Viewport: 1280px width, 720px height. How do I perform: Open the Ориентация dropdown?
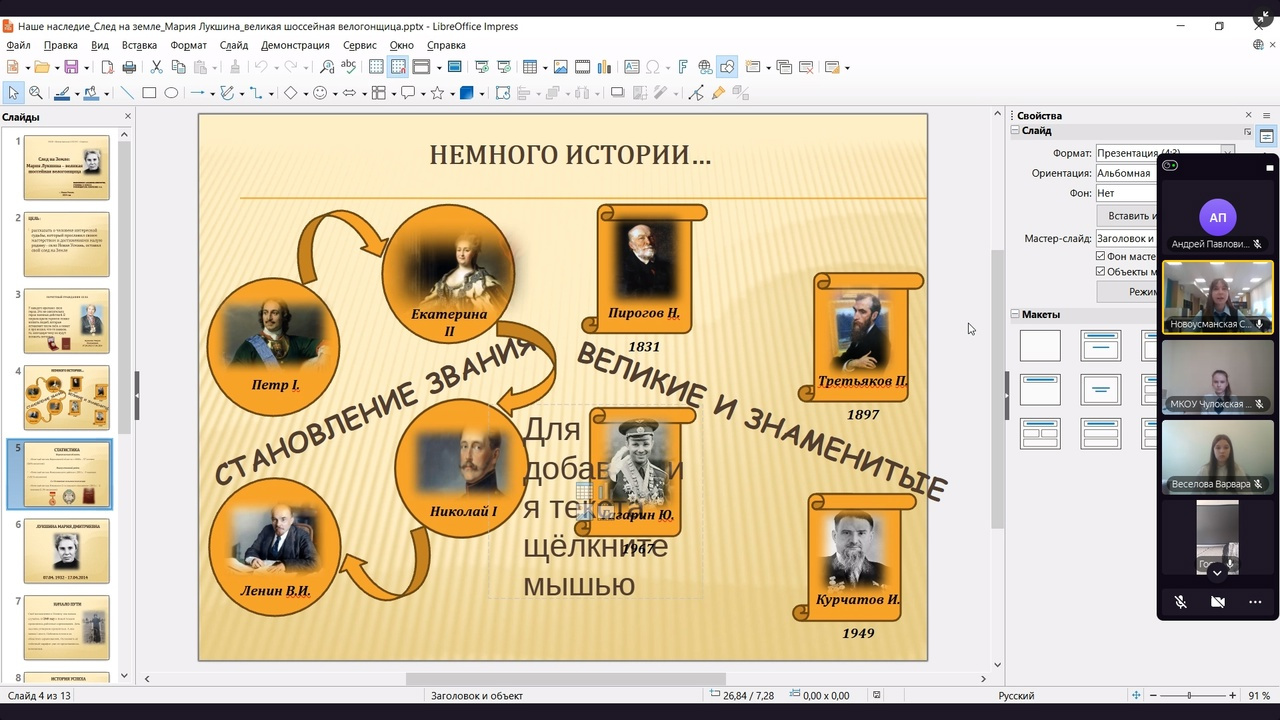pyautogui.click(x=1126, y=173)
